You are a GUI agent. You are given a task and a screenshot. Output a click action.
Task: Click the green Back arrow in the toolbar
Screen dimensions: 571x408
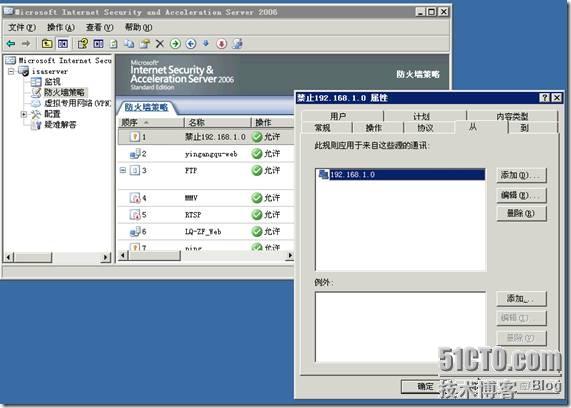[11, 44]
